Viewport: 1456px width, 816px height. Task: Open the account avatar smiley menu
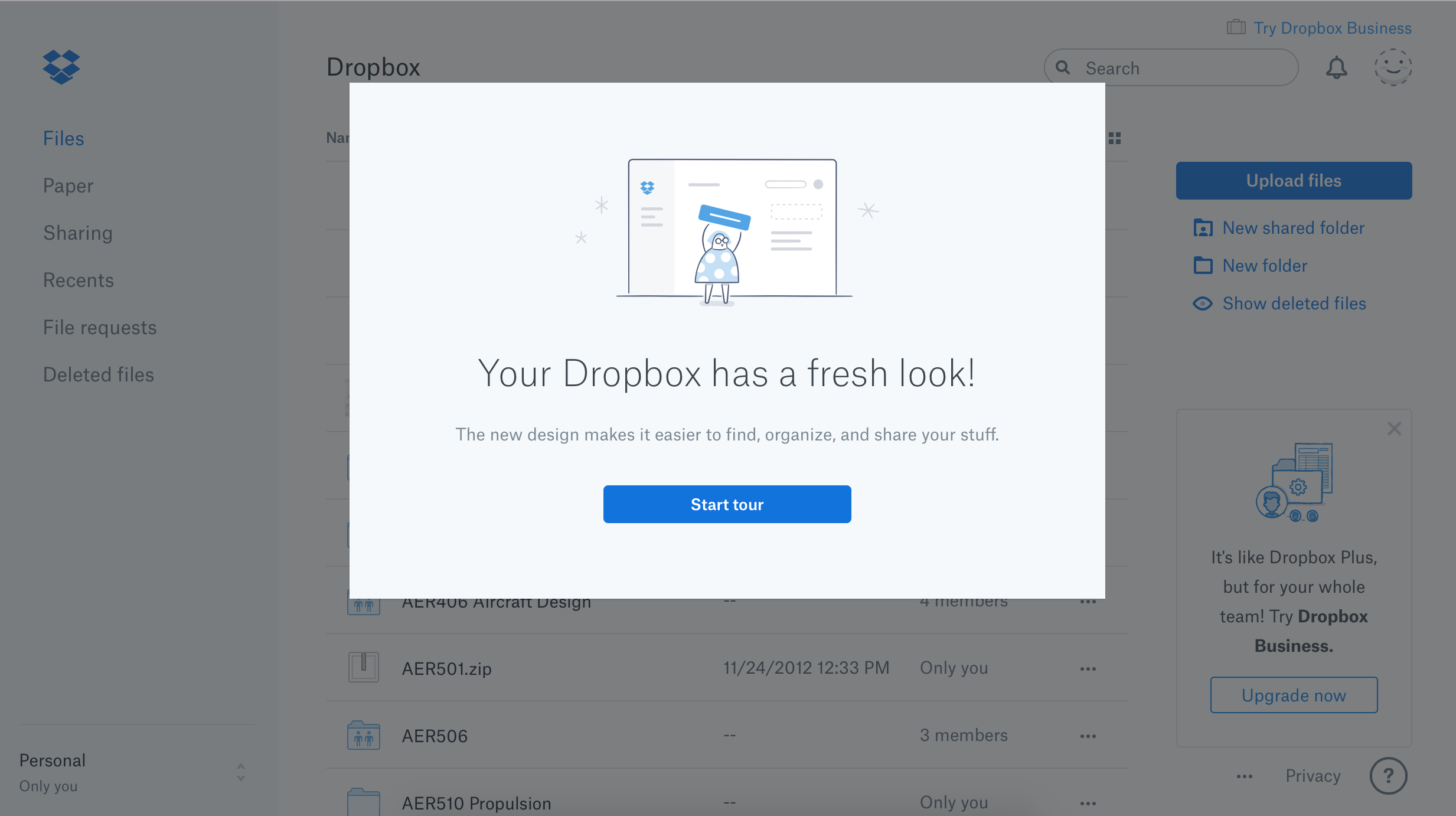pos(1393,67)
